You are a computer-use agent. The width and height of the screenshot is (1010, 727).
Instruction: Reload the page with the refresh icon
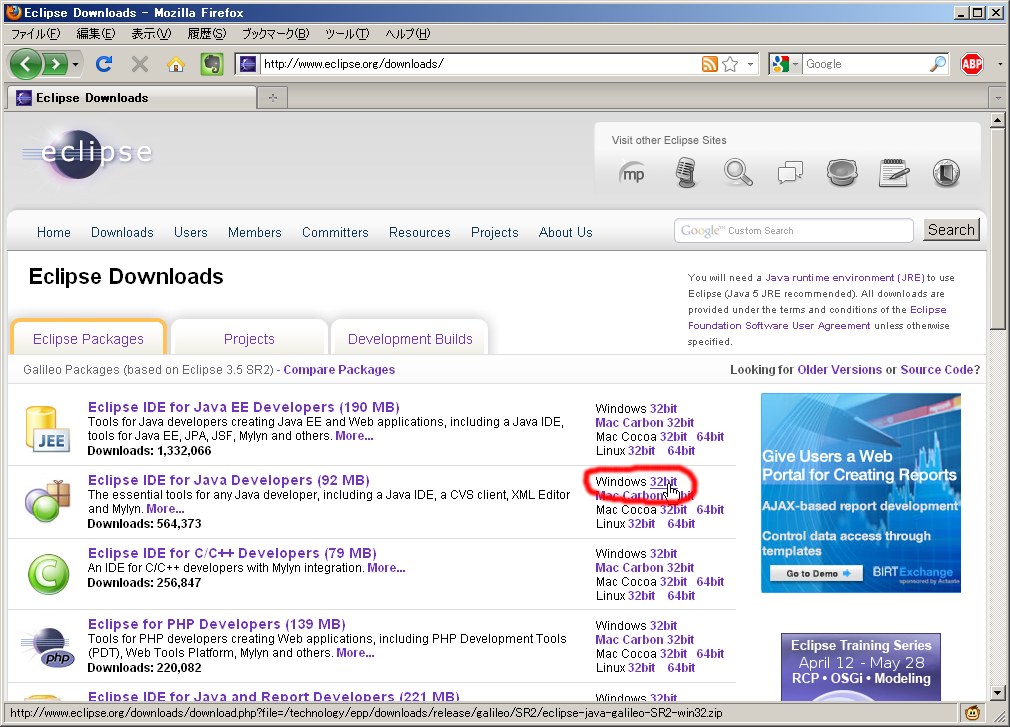[104, 64]
